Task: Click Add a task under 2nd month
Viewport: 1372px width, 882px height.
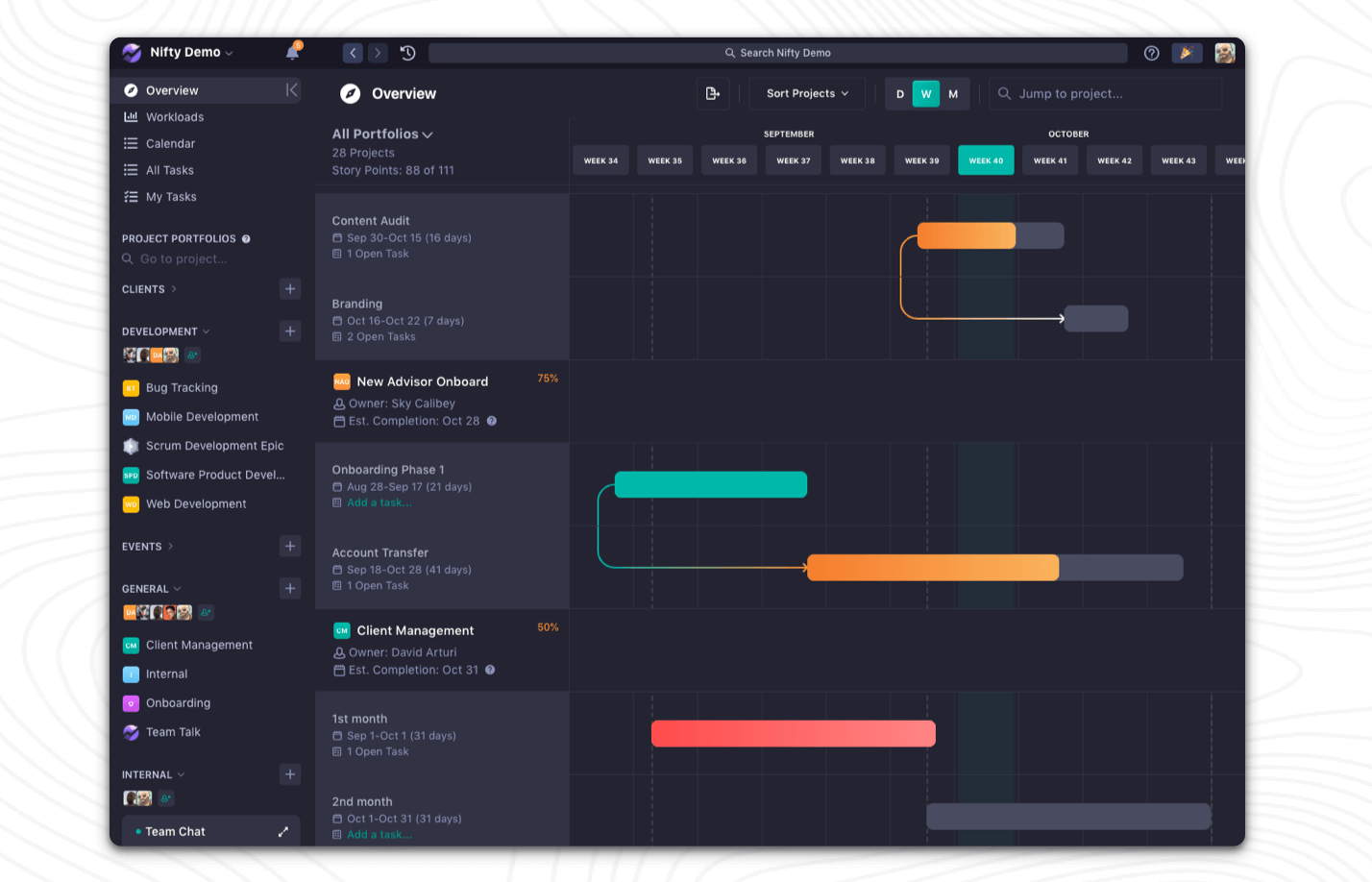Action: pyautogui.click(x=379, y=835)
